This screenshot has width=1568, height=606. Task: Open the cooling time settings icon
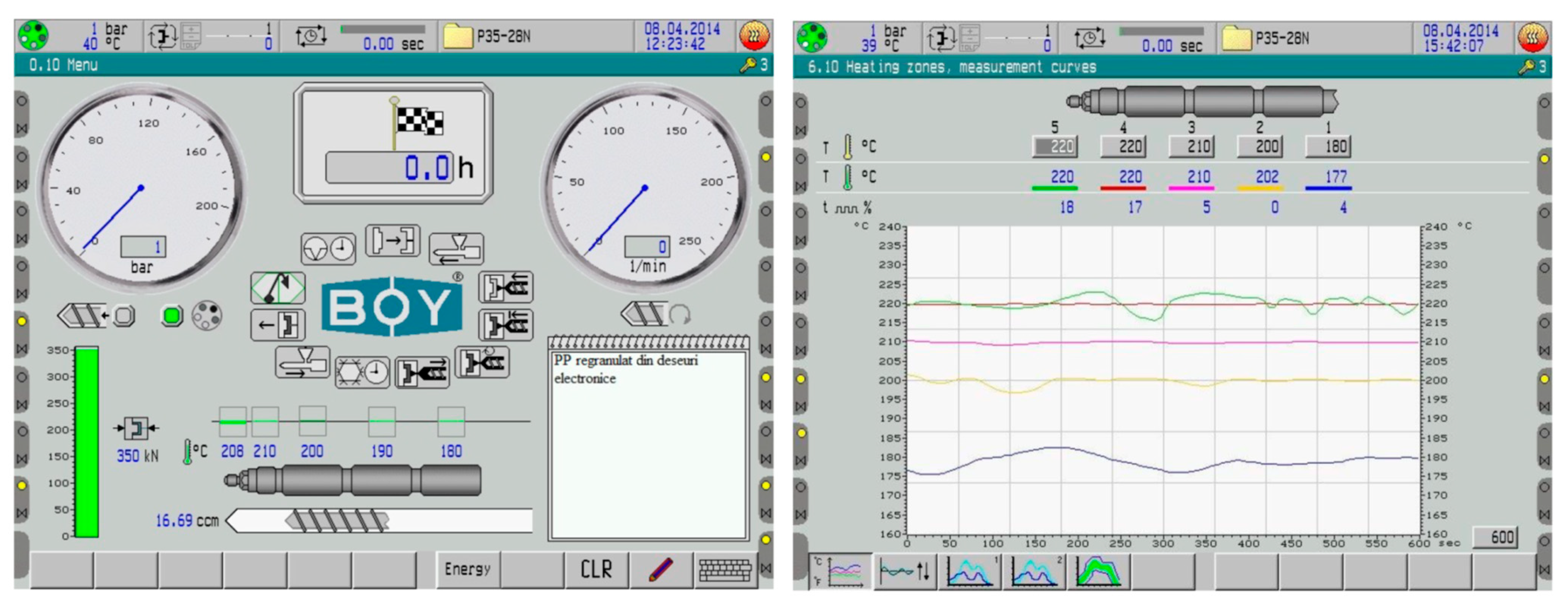click(362, 372)
